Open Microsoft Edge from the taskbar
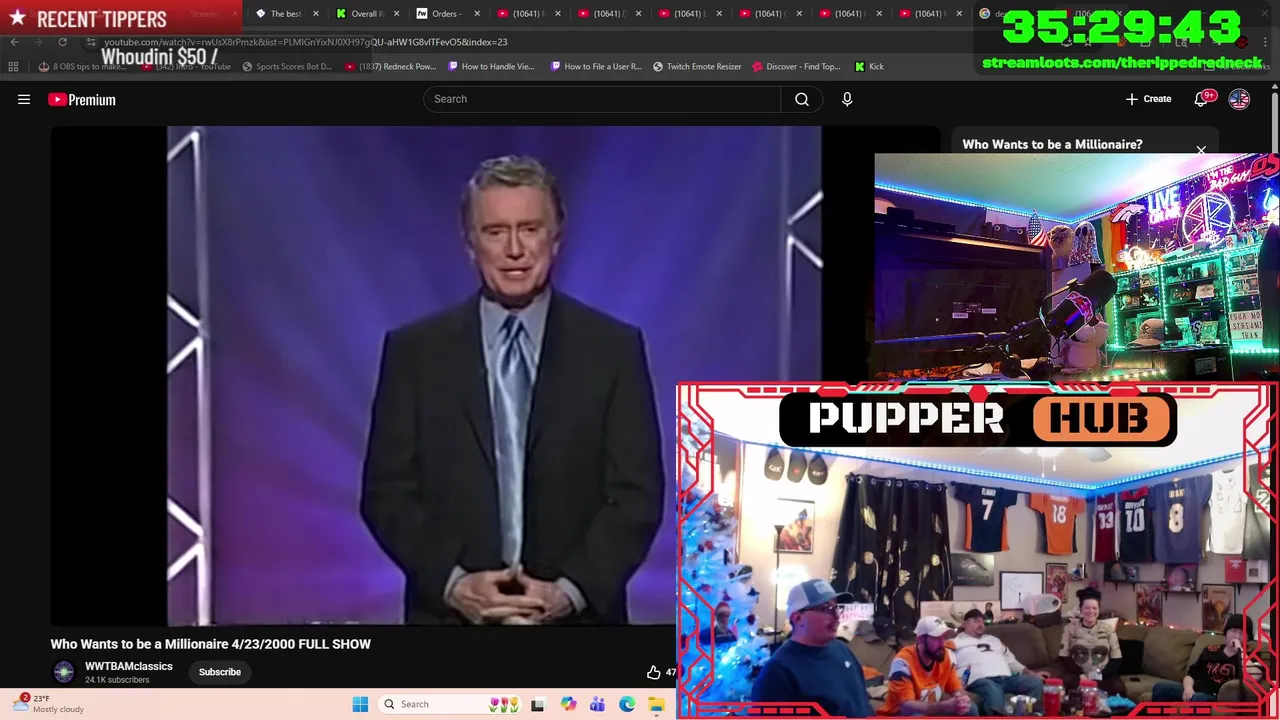The image size is (1280, 720). [x=627, y=704]
